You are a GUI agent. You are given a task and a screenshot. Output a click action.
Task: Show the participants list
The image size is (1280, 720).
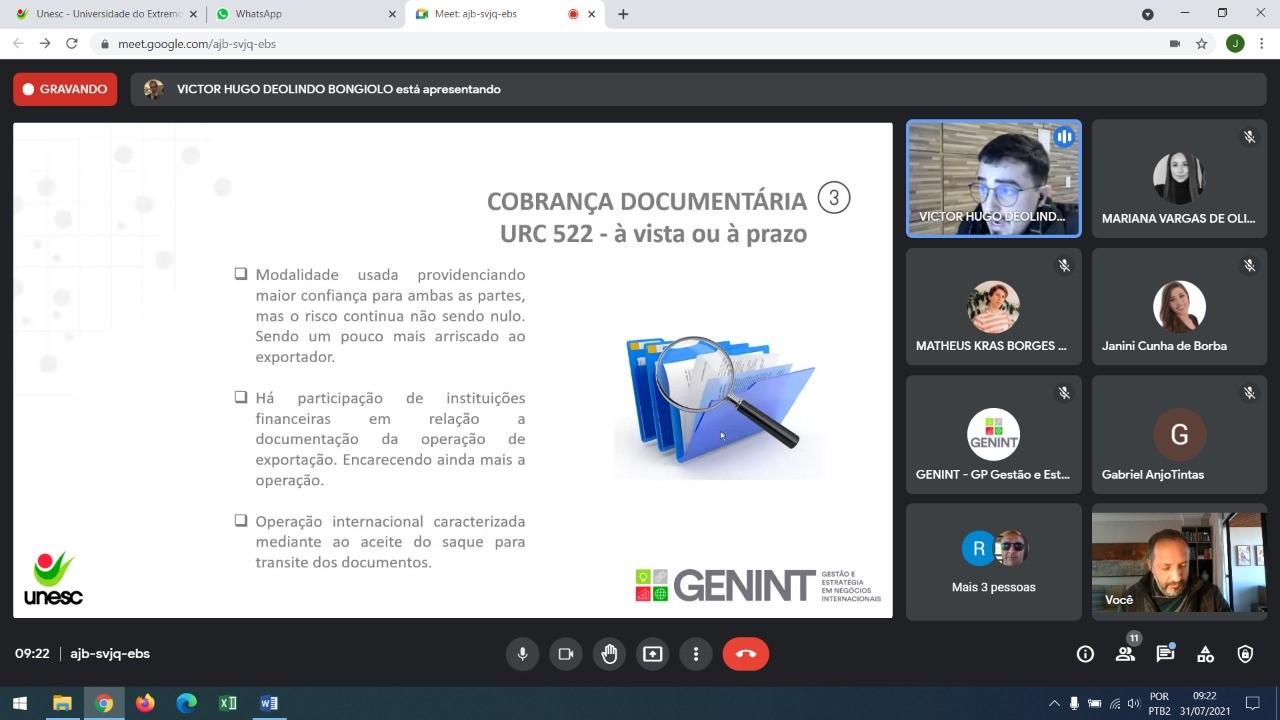pyautogui.click(x=1125, y=654)
